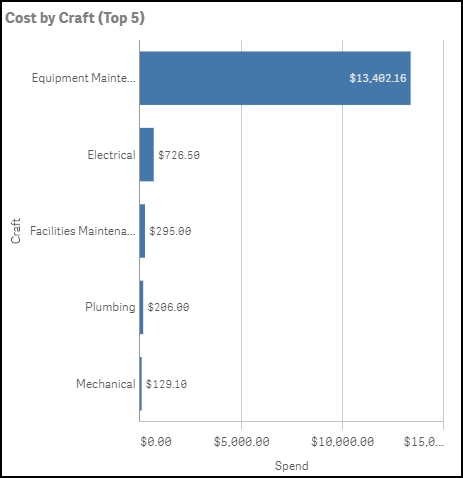Click the Mechanical craft label
Image resolution: width=463 pixels, height=478 pixels.
(106, 384)
